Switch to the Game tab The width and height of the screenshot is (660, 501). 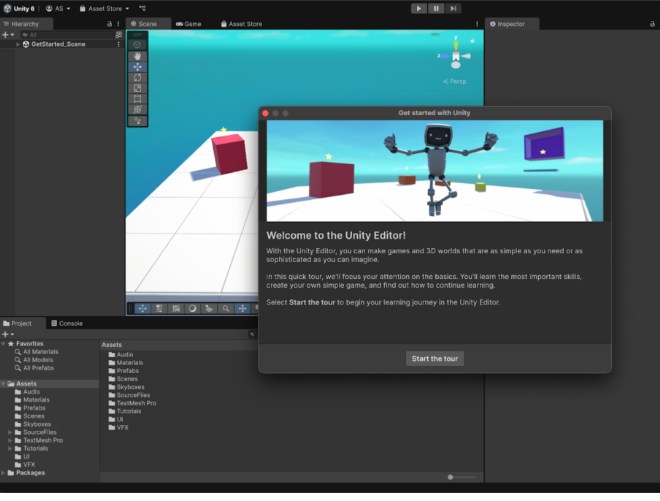(189, 24)
